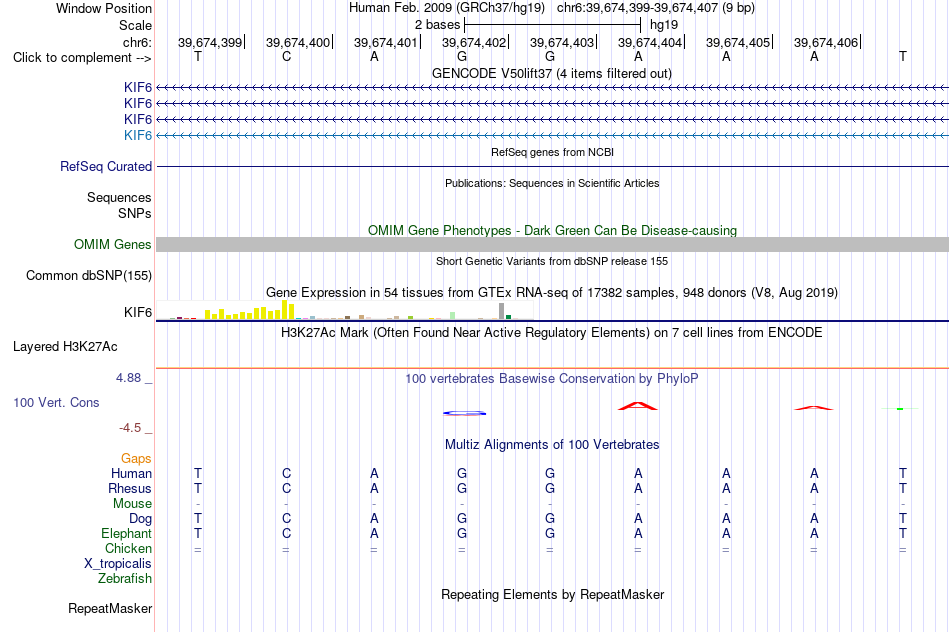Open the 100 vertebrates PhyloP conservation title
The width and height of the screenshot is (950, 632).
552,378
